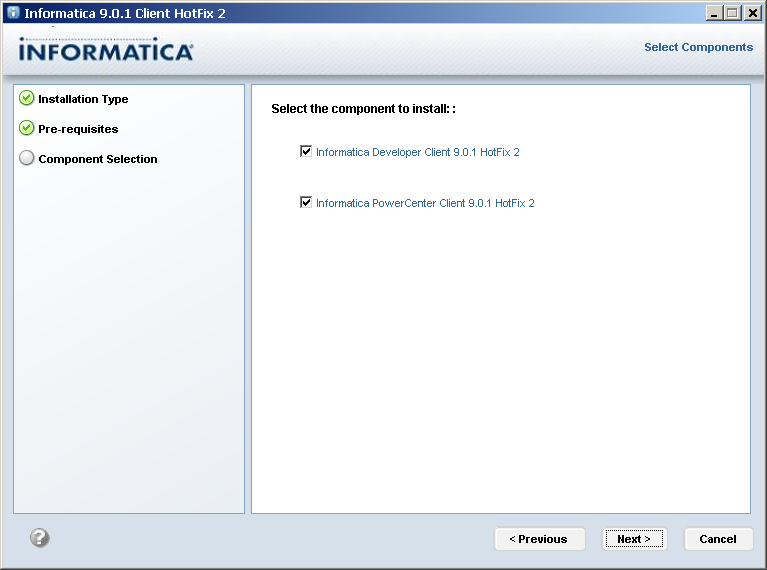This screenshot has height=570, width=767.
Task: Click the Select Components heading
Action: [x=699, y=47]
